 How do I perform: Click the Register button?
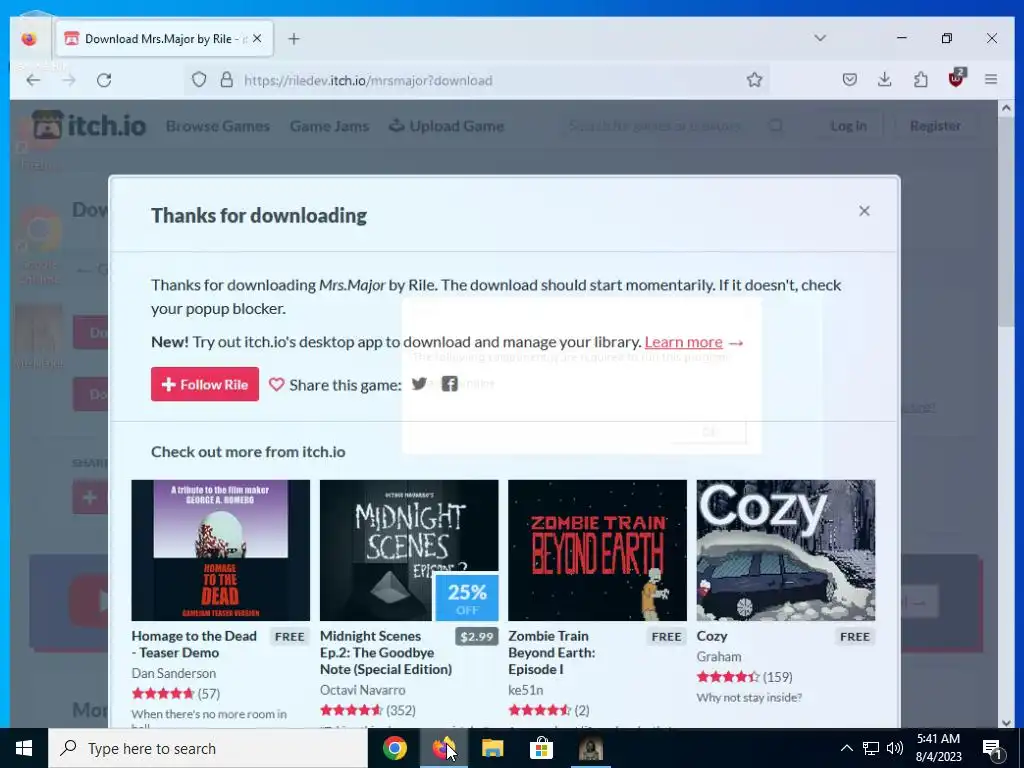[x=935, y=125]
